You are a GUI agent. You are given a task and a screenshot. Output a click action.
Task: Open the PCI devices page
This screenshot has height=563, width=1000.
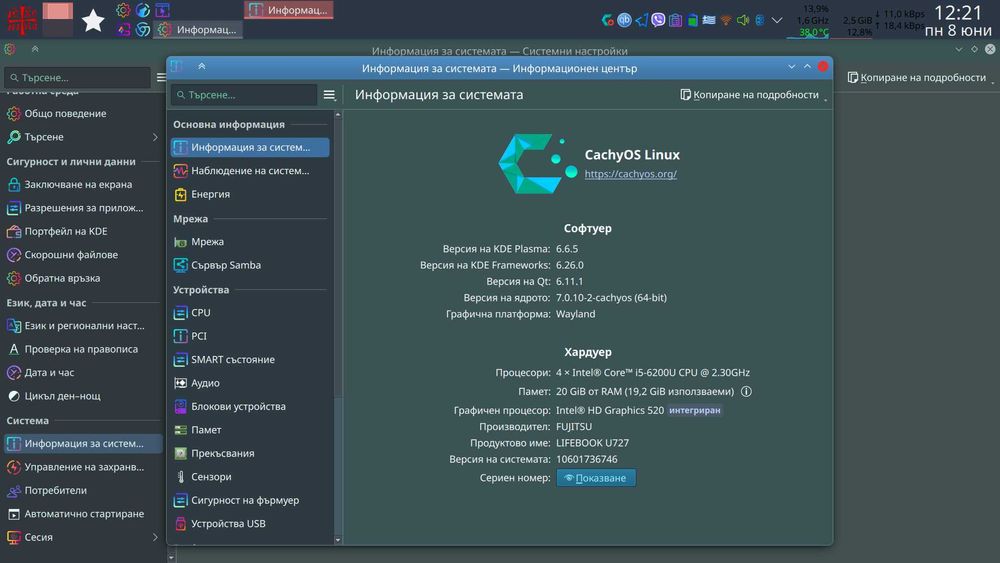pyautogui.click(x=249, y=336)
